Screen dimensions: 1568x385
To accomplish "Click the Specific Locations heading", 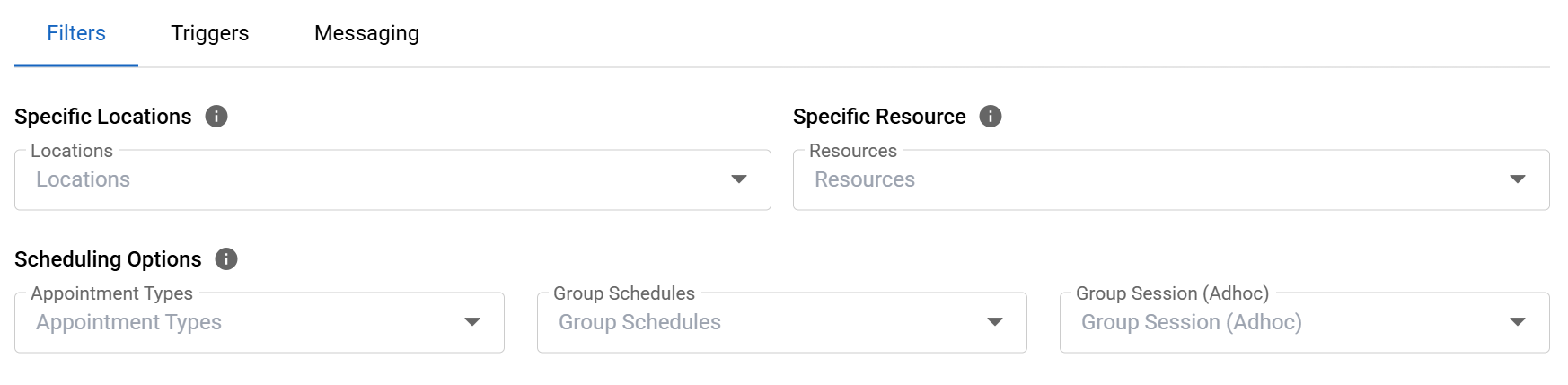I will click(x=103, y=117).
